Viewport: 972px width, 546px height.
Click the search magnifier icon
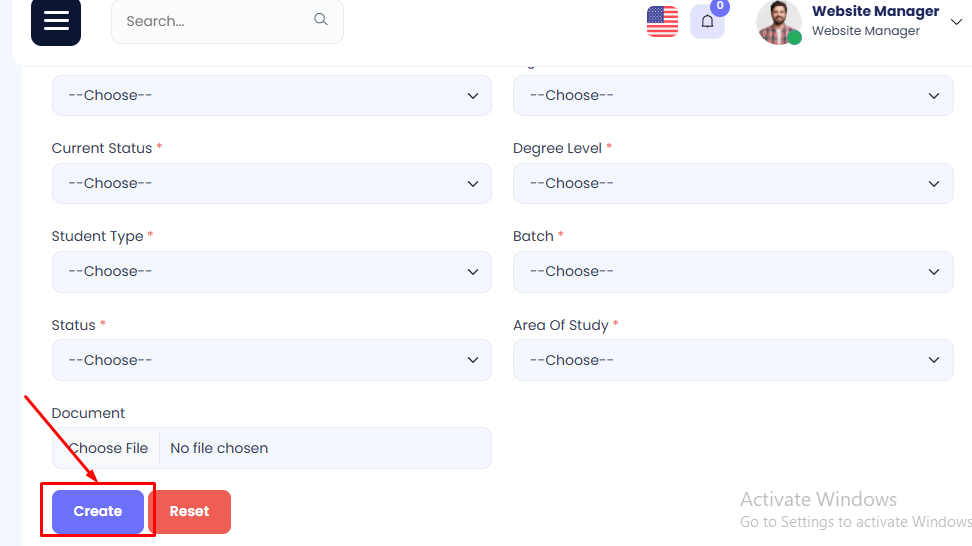tap(321, 19)
